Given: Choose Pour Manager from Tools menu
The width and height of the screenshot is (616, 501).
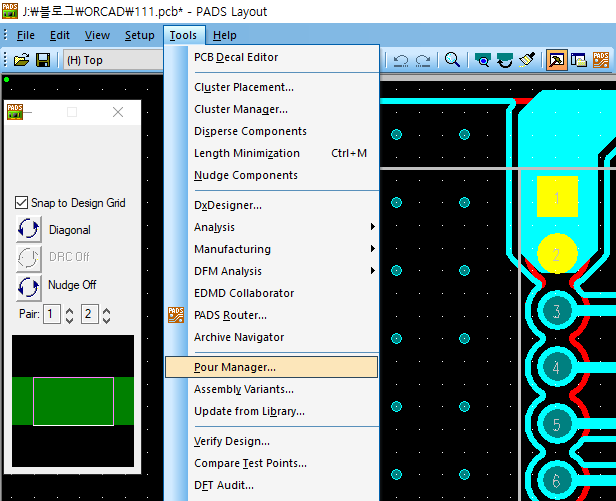Looking at the screenshot, I should point(271,367).
